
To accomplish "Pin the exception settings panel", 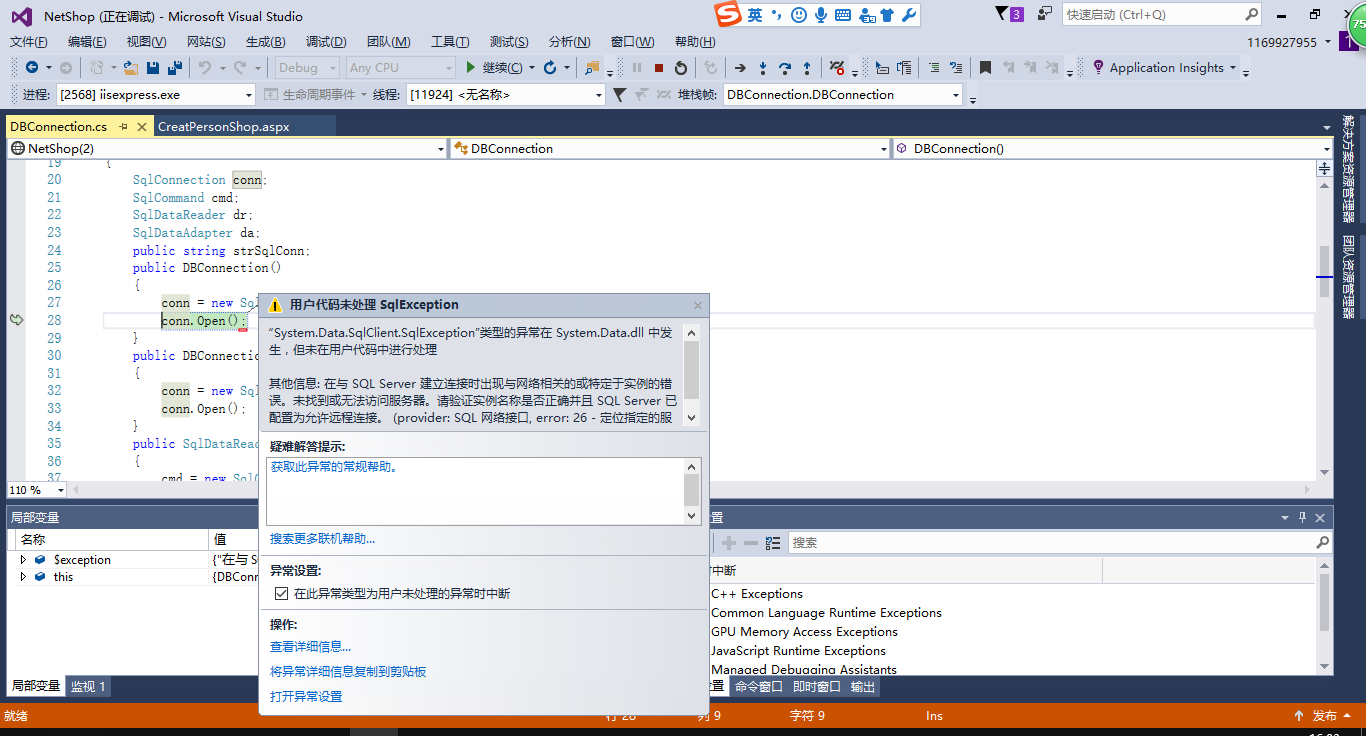I will click(x=1302, y=517).
